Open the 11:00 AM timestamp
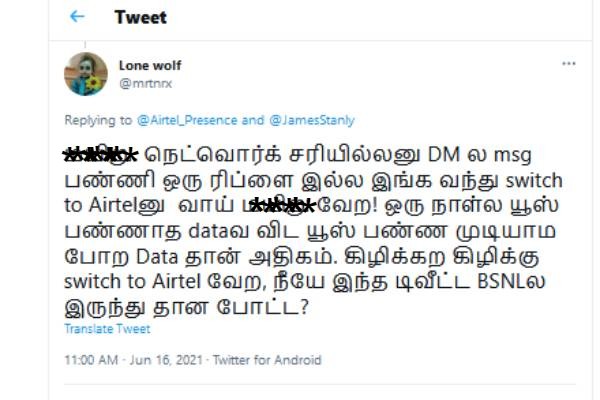Viewport: 600px width, 400px height. (x=91, y=360)
